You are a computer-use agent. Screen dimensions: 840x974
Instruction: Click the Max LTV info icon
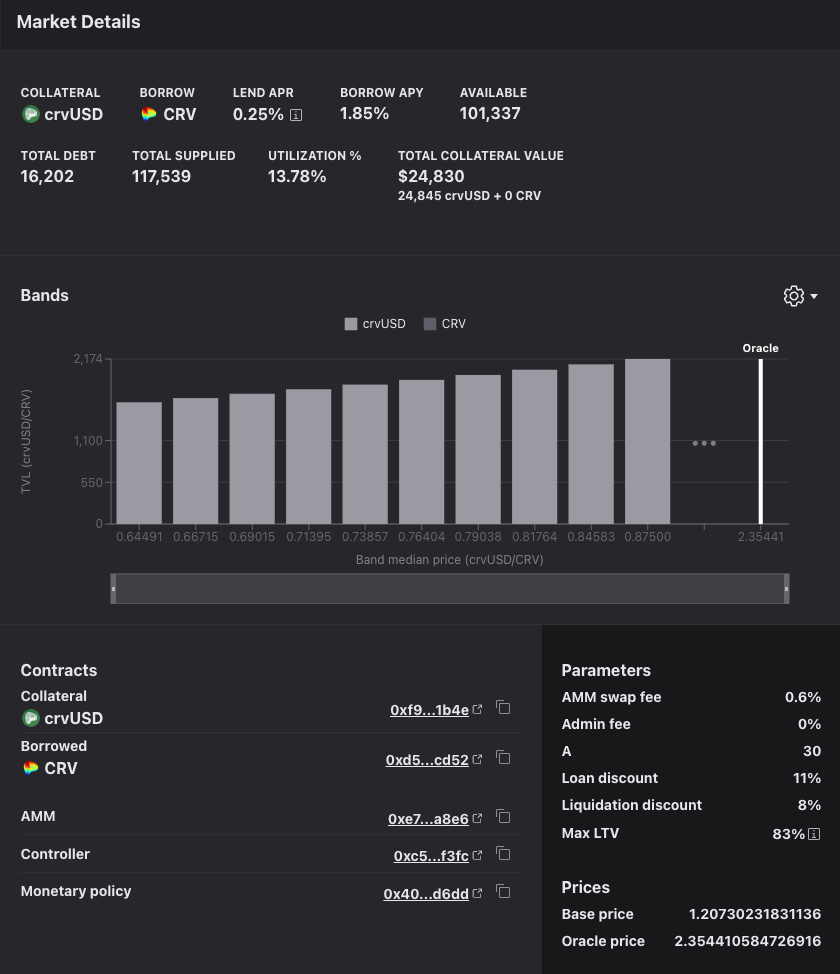pyautogui.click(x=814, y=834)
